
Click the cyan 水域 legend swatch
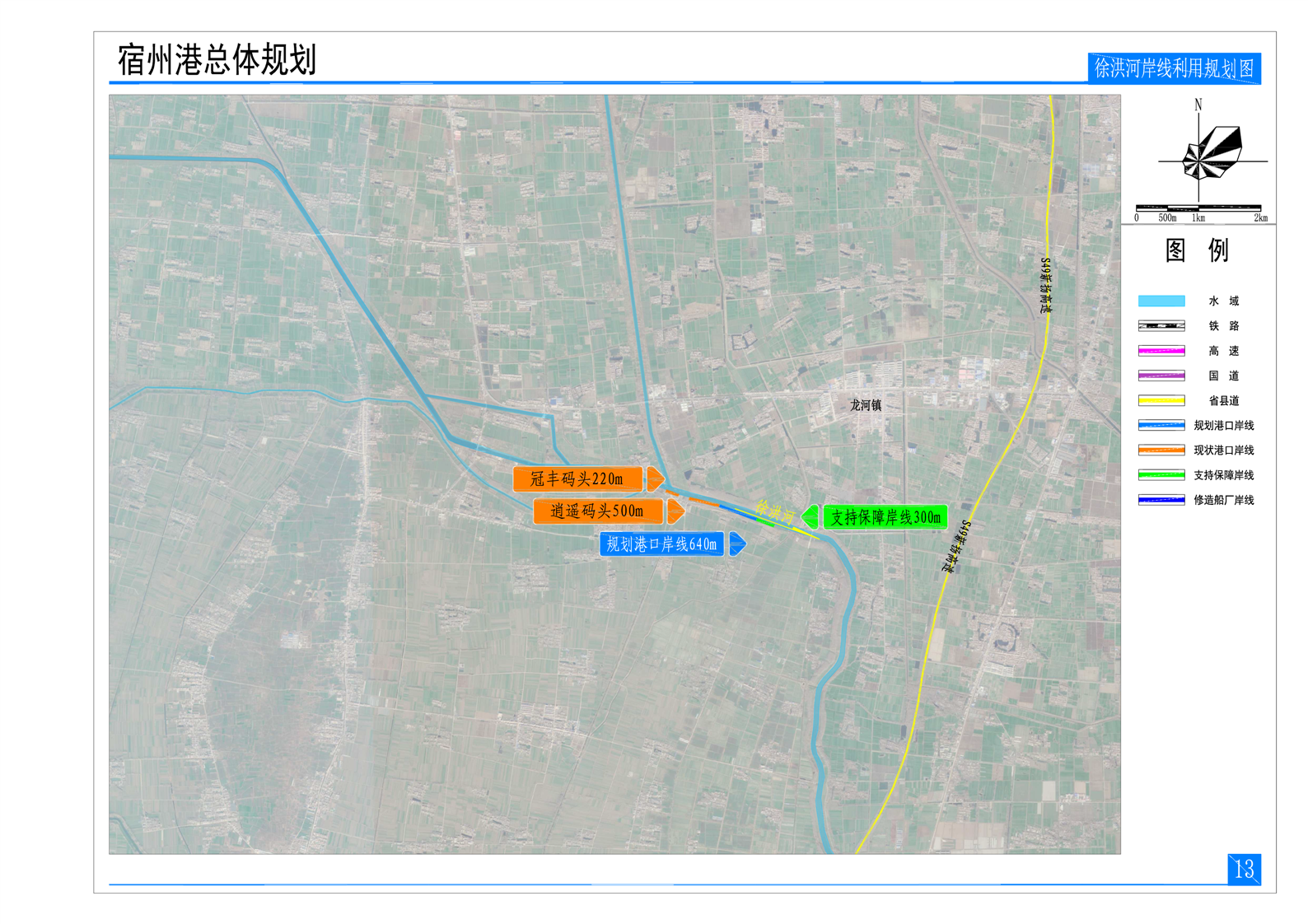[x=1161, y=301]
